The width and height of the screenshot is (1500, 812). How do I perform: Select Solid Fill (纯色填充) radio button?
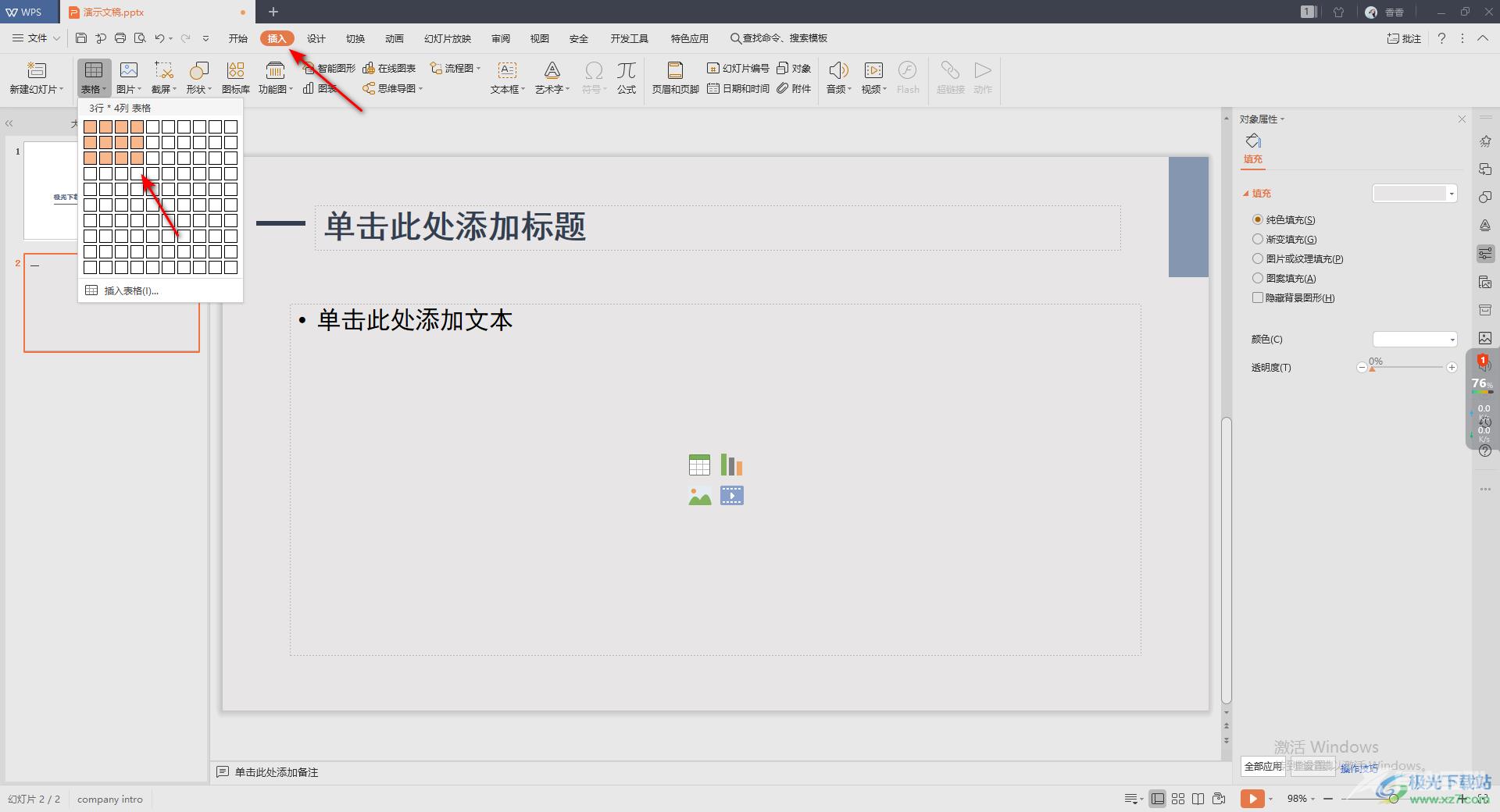pos(1258,219)
